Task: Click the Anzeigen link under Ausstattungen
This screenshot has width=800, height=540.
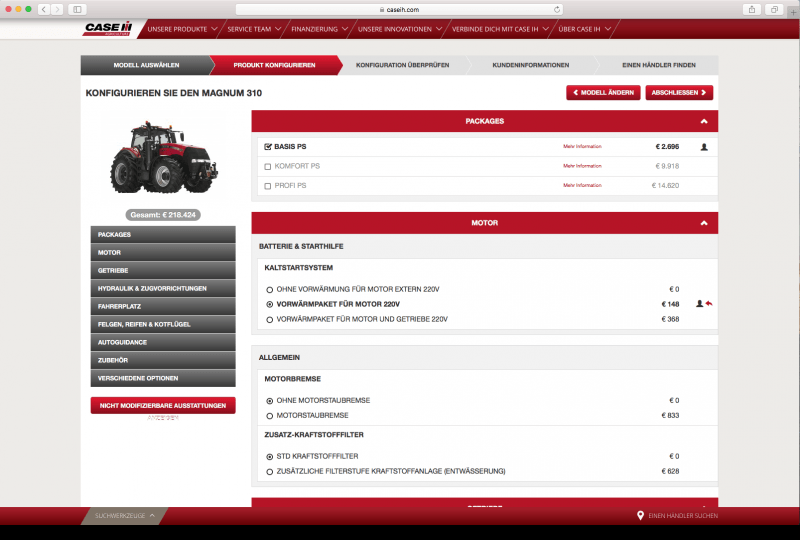Action: click(x=163, y=418)
